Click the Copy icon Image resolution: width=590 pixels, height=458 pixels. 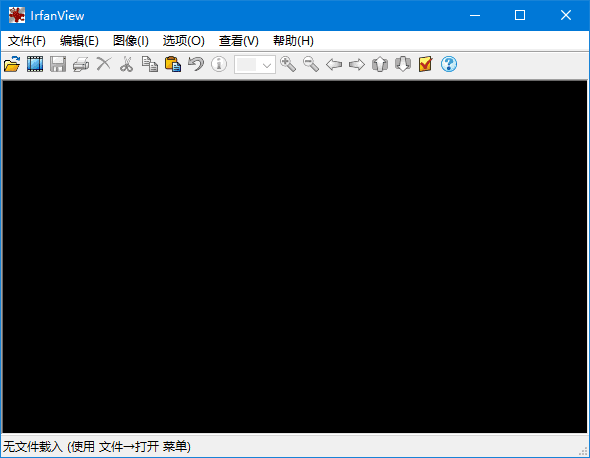pos(150,64)
